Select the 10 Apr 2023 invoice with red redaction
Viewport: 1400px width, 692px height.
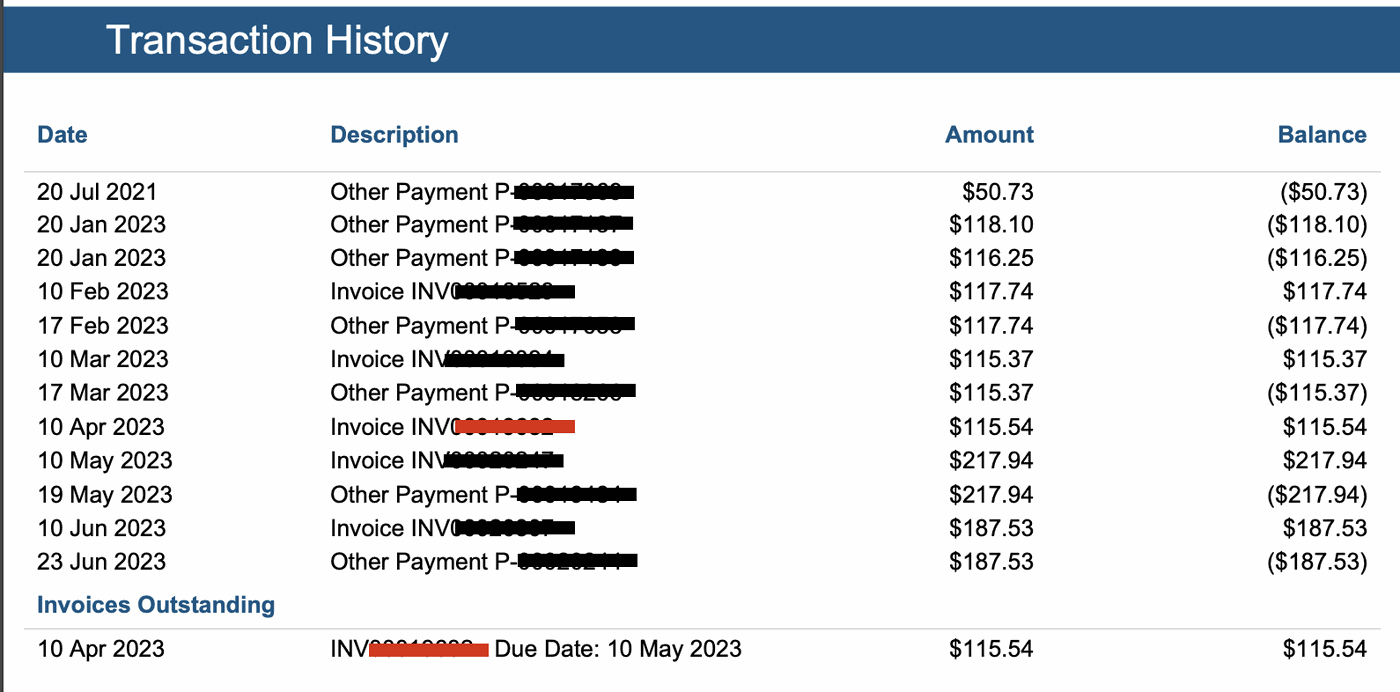[452, 427]
